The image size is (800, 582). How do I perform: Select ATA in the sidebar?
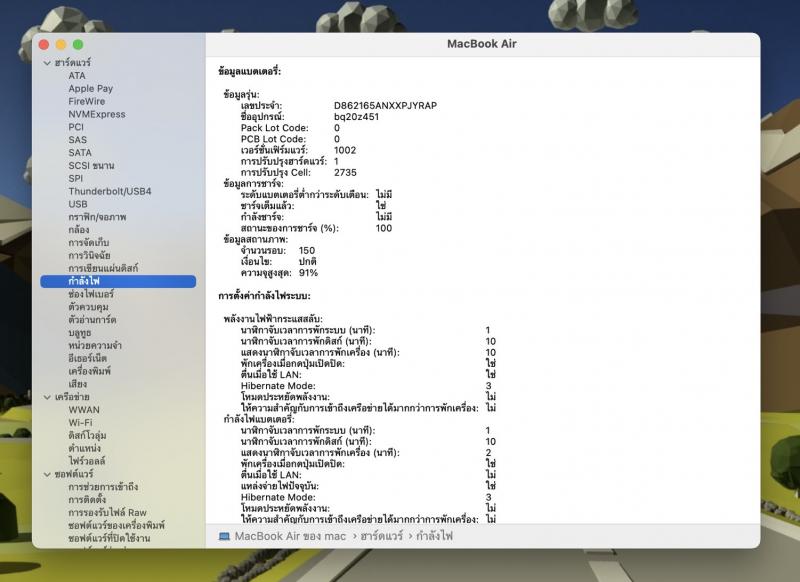pyautogui.click(x=77, y=75)
